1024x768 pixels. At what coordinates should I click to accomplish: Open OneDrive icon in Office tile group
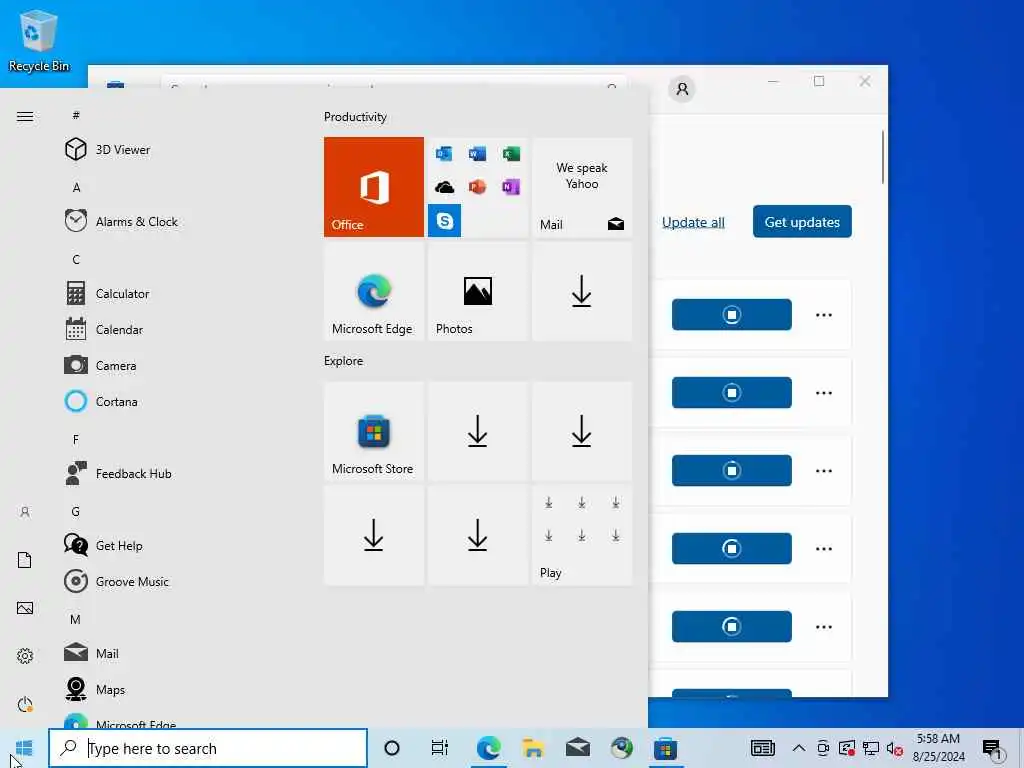tap(444, 187)
